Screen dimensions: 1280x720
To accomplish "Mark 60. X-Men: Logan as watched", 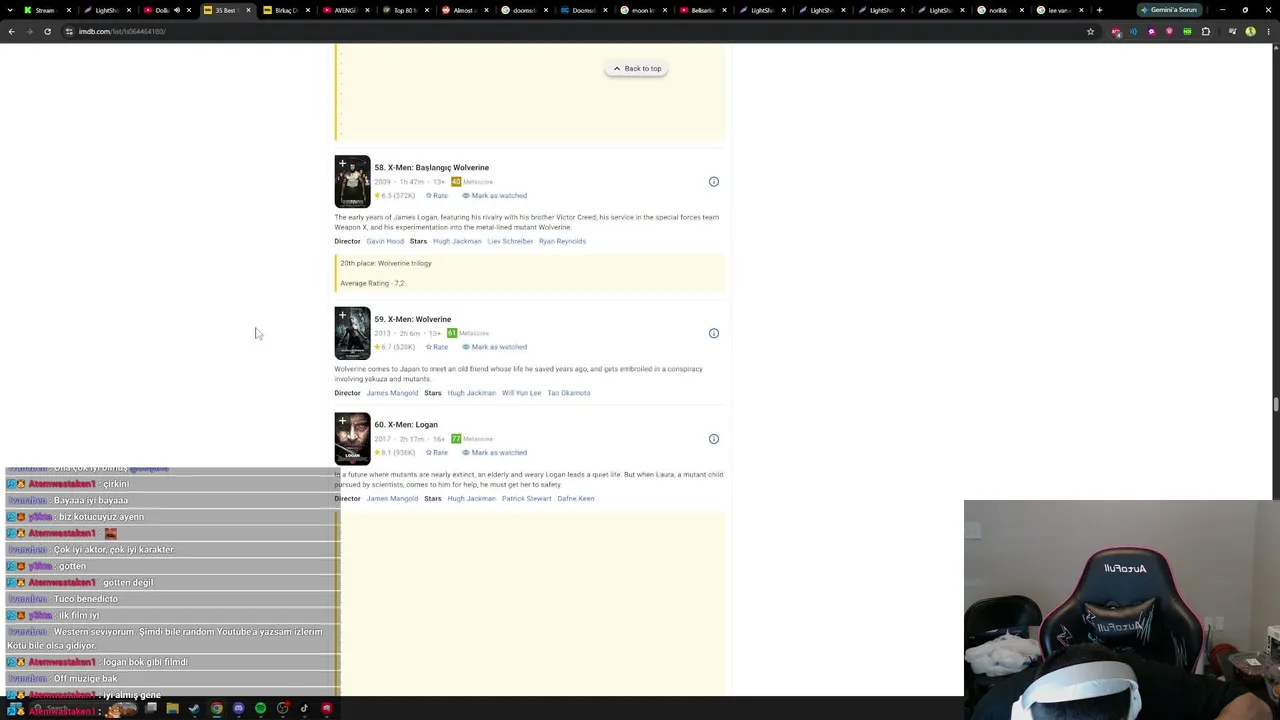I will [494, 453].
